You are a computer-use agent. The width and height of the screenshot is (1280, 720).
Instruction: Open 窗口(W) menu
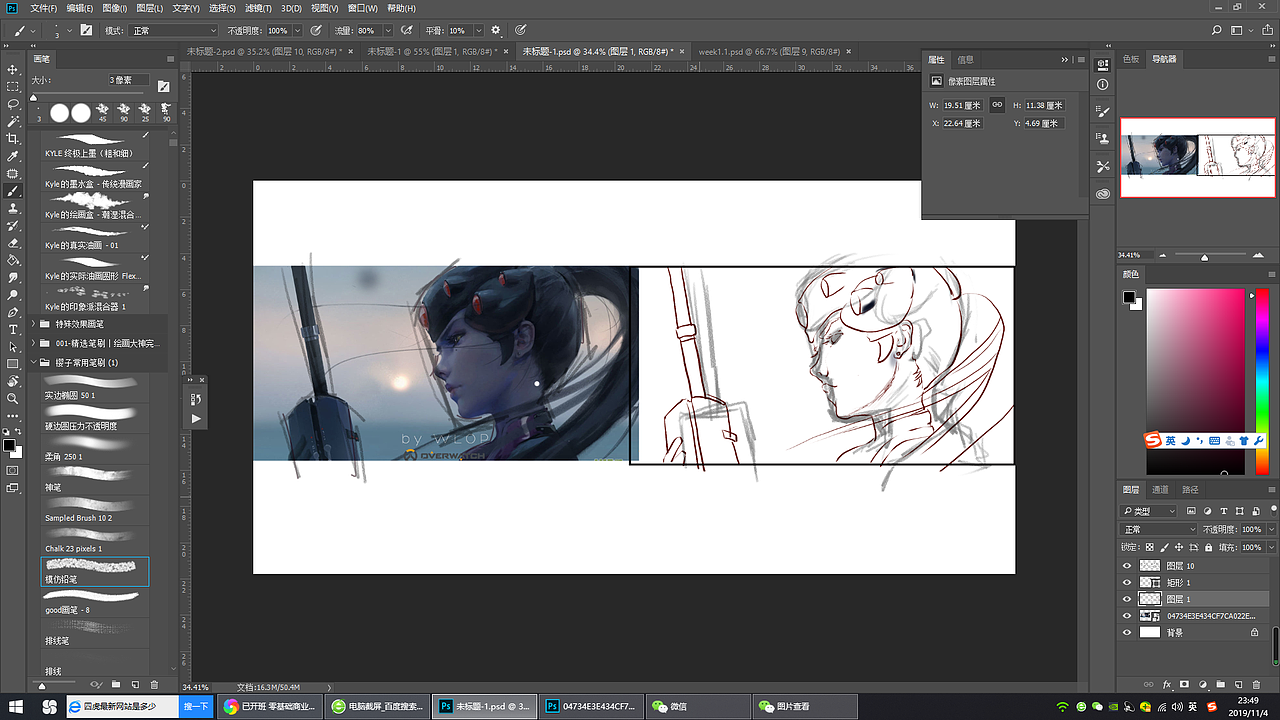point(364,8)
